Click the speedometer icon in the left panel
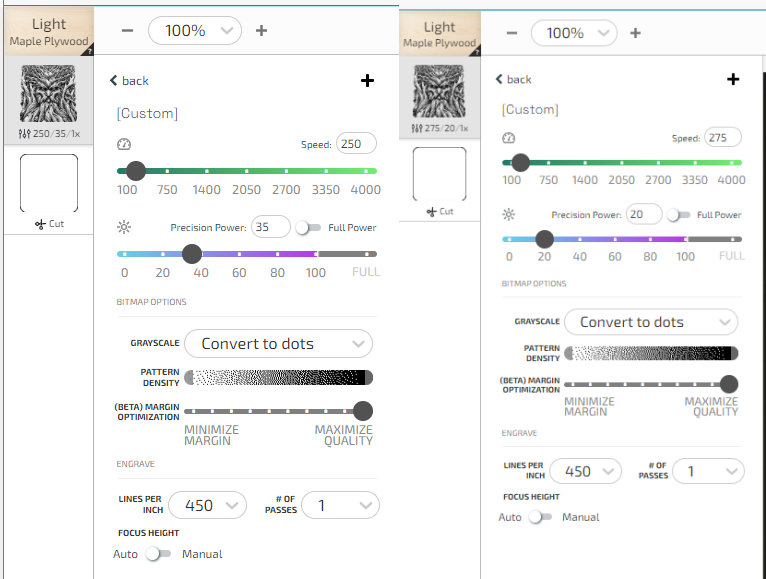Image resolution: width=766 pixels, height=579 pixels. [x=124, y=144]
